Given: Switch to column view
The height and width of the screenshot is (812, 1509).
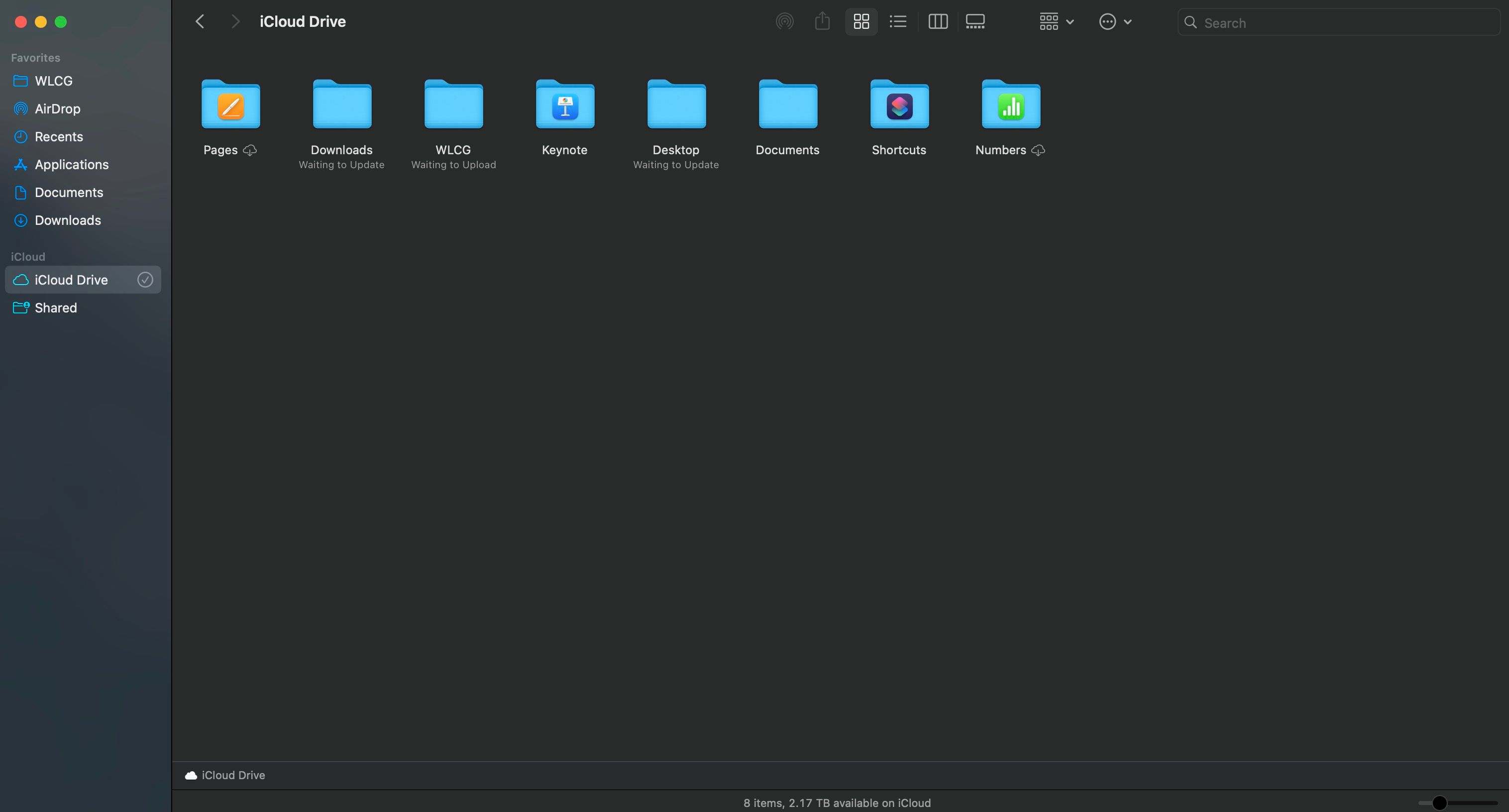Looking at the screenshot, I should click(x=938, y=22).
